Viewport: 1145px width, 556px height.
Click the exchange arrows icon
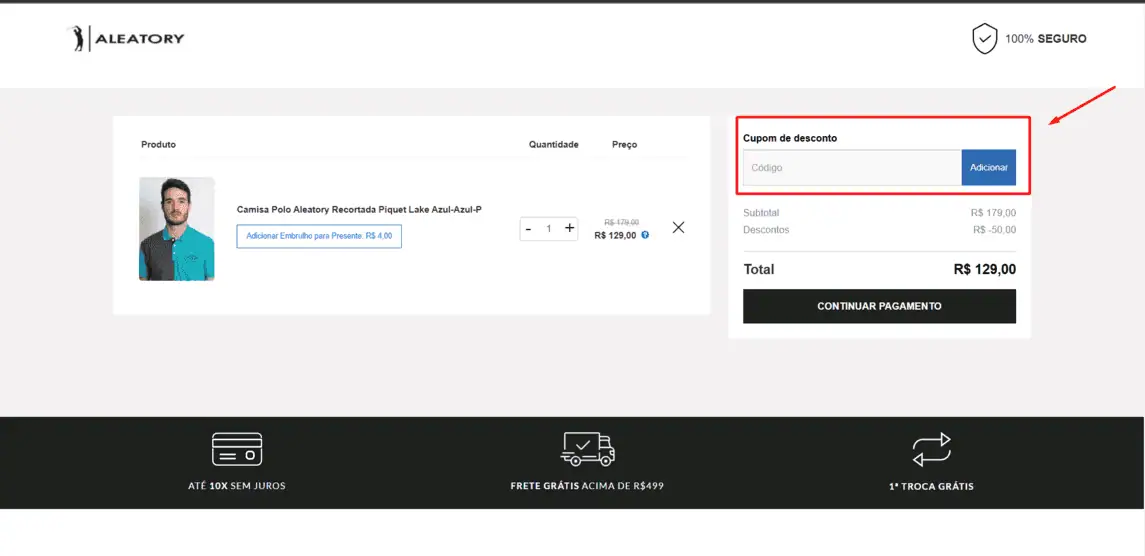pyautogui.click(x=931, y=449)
